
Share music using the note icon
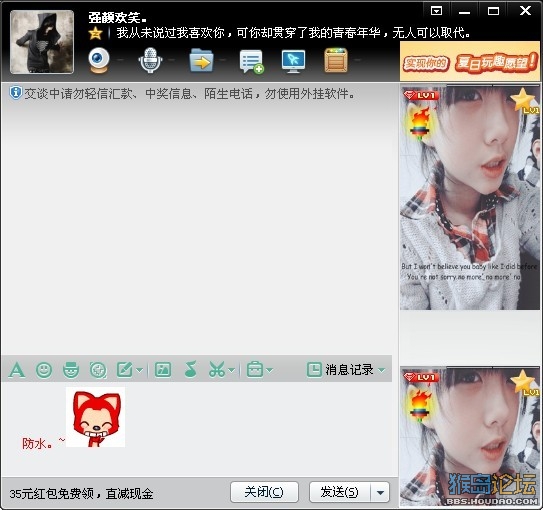pyautogui.click(x=190, y=369)
